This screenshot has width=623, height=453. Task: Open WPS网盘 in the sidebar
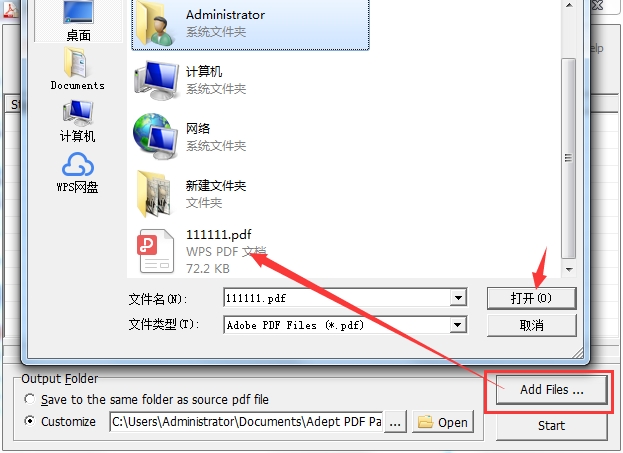click(x=77, y=173)
